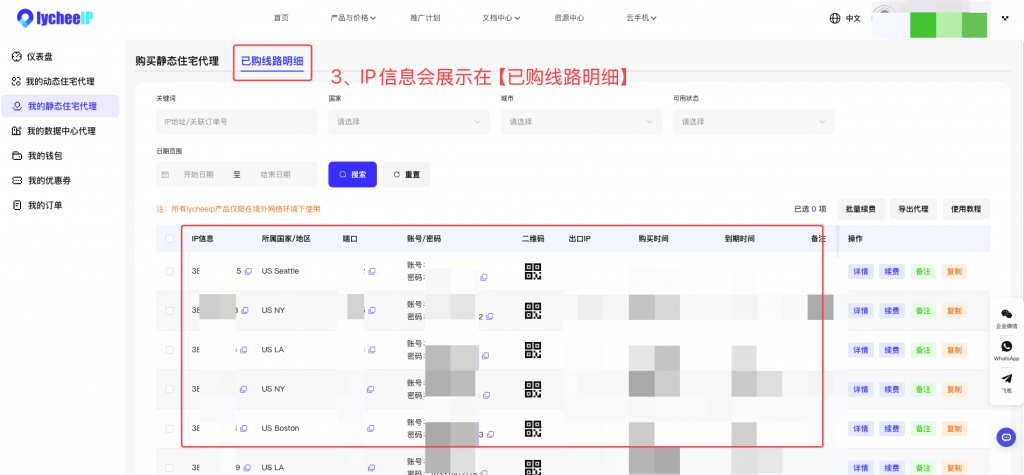Viewport: 1024px width, 475px height.
Task: Select the US Boston row checkbox
Action: [168, 428]
